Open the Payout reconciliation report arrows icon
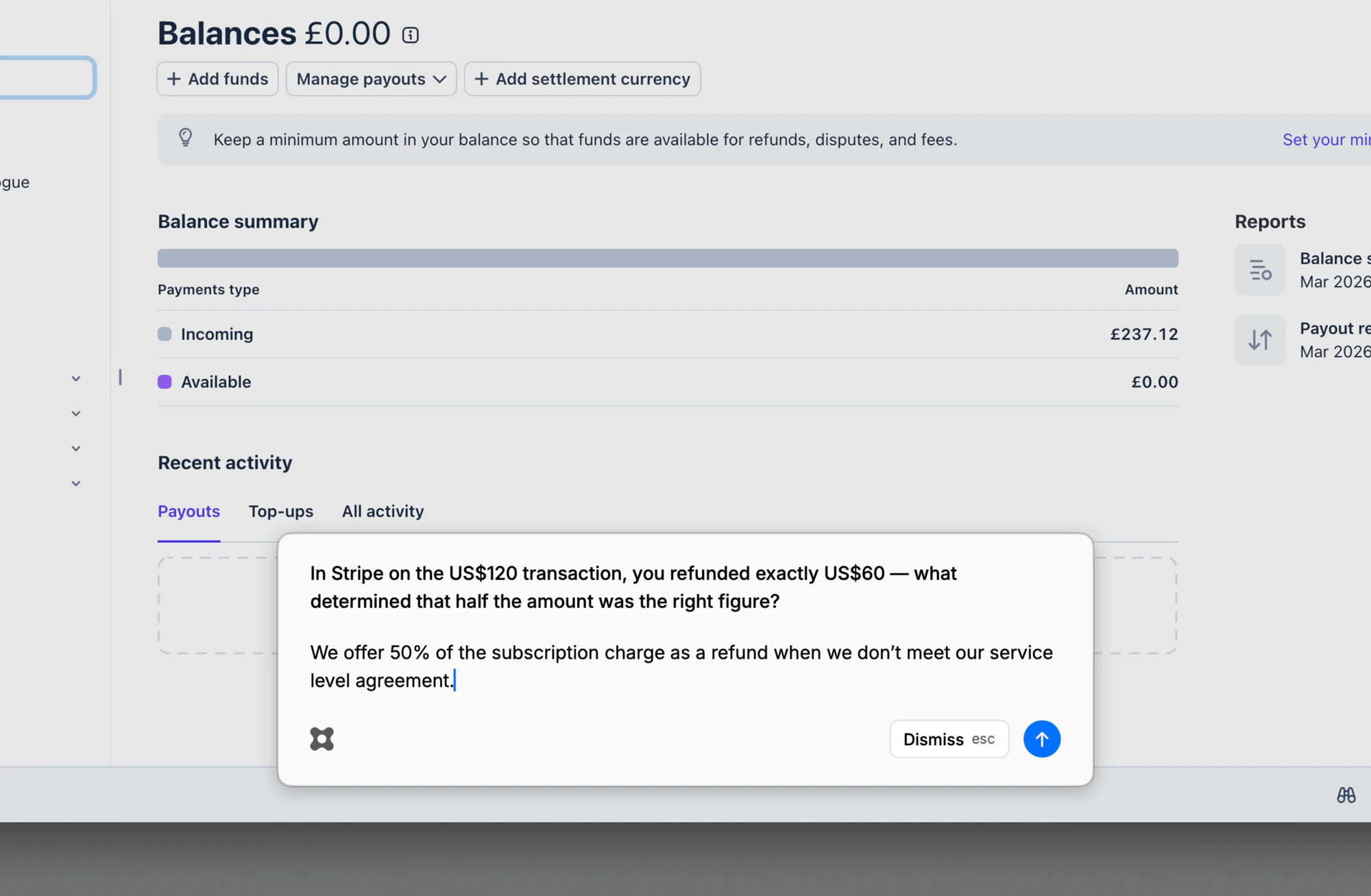The image size is (1371, 896). point(1260,340)
